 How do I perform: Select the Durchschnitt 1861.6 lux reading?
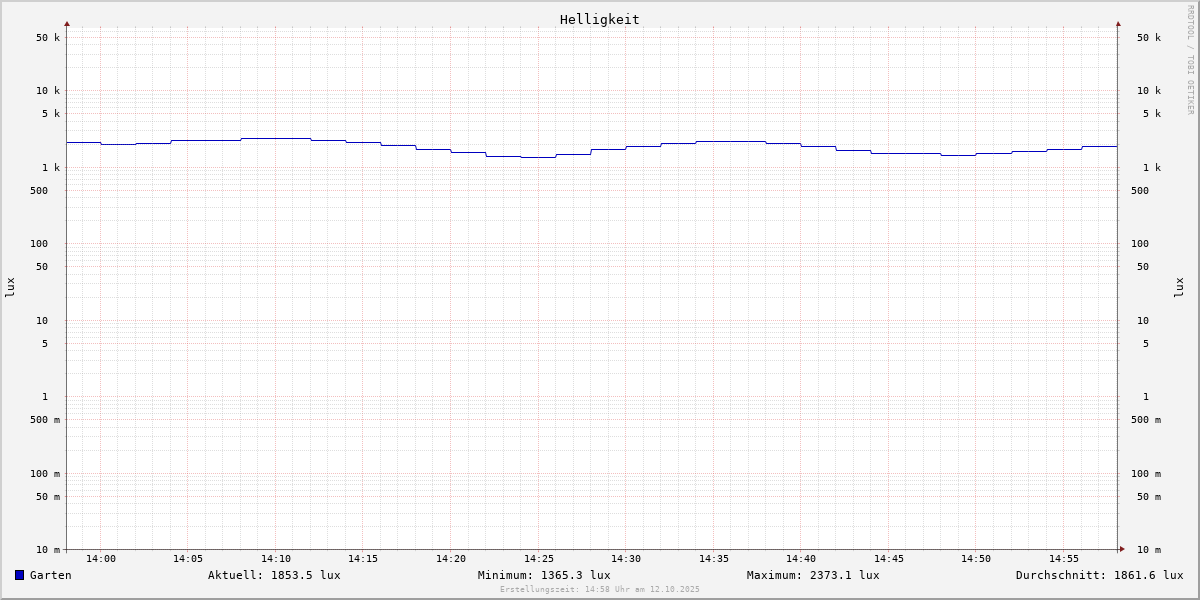pos(1099,575)
